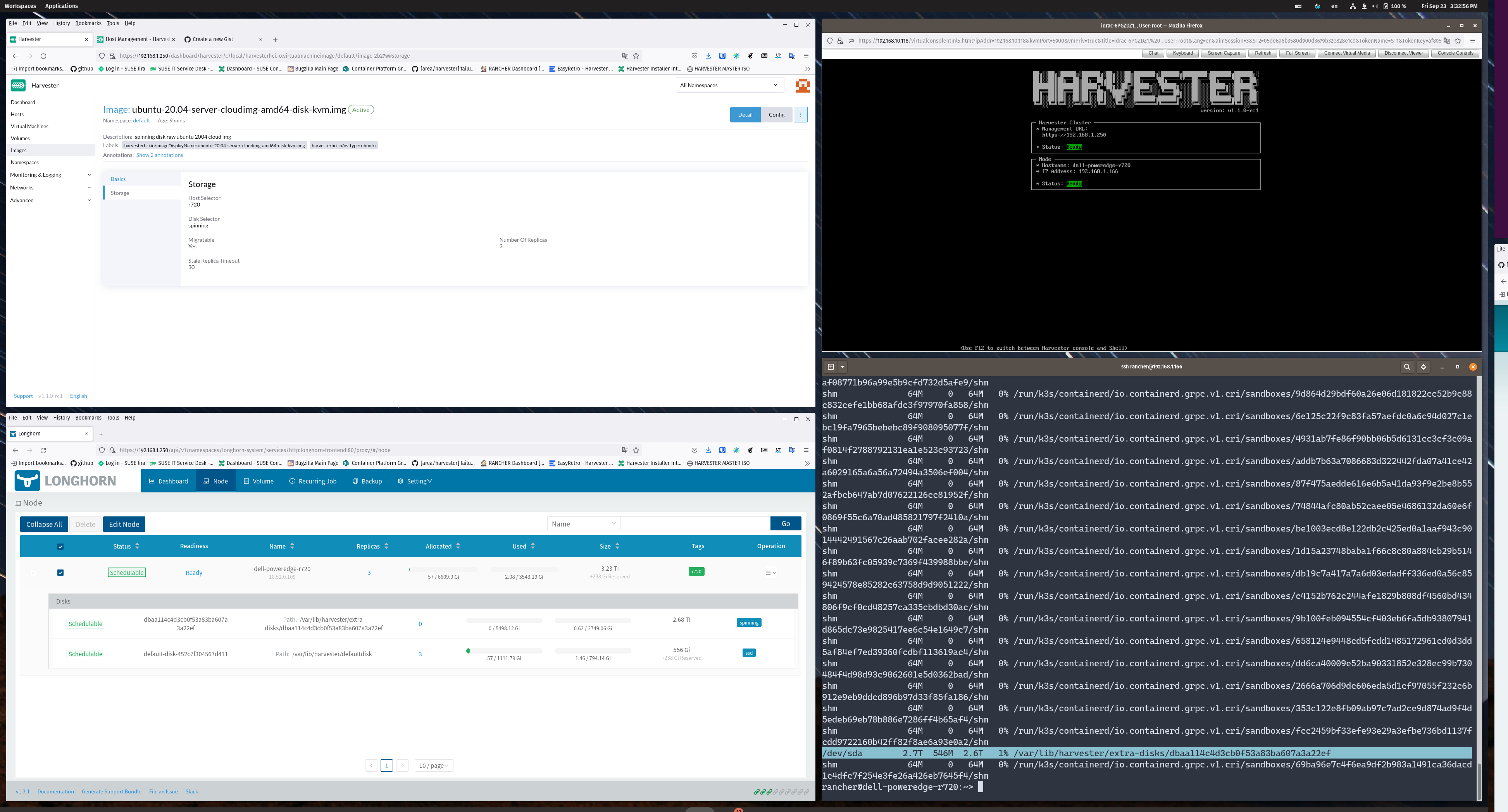Click the Show 2 annotations link
The width and height of the screenshot is (1508, 812).
[159, 155]
